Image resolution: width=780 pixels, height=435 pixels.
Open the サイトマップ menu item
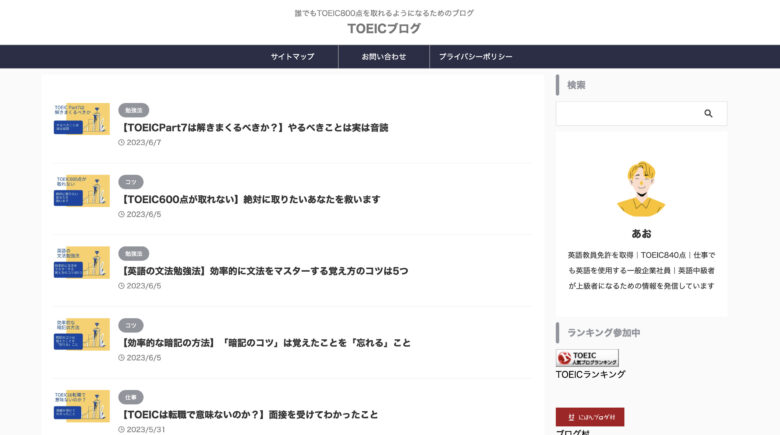point(292,57)
